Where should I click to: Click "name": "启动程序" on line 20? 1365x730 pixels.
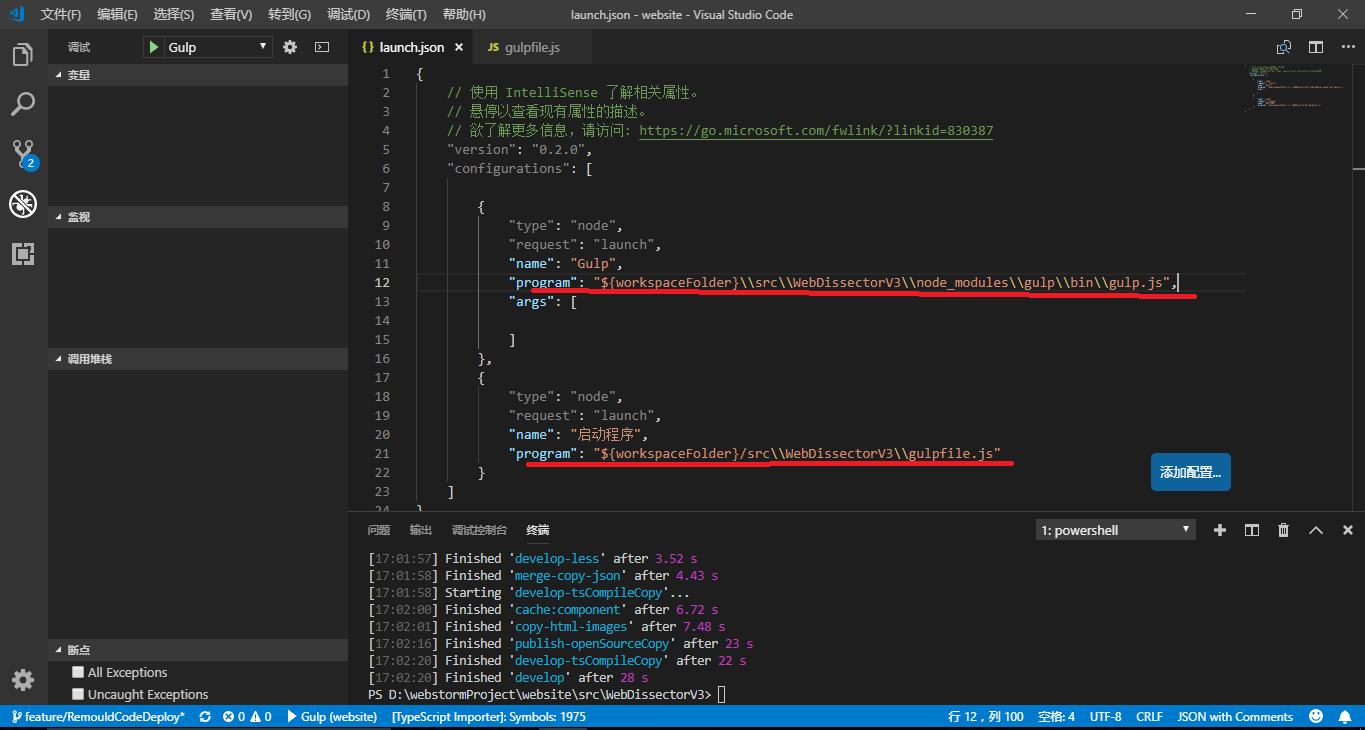[x=578, y=434]
